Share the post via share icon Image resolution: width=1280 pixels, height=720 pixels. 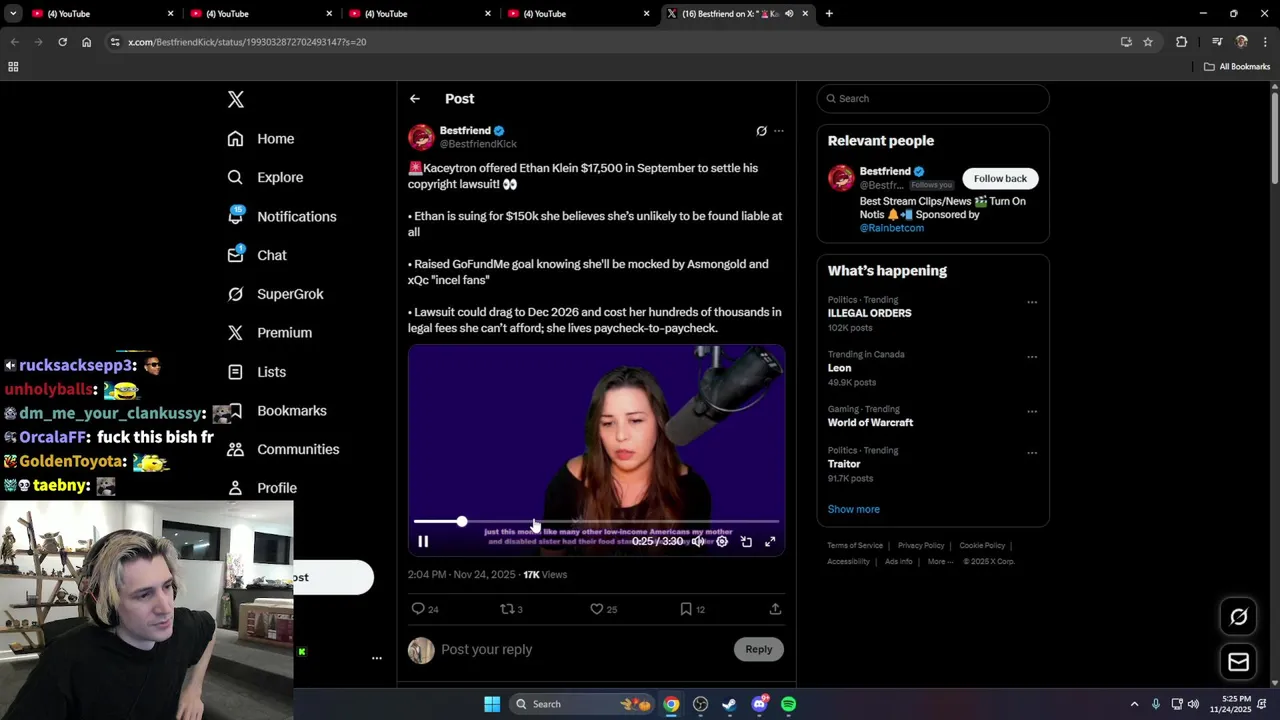(x=775, y=609)
